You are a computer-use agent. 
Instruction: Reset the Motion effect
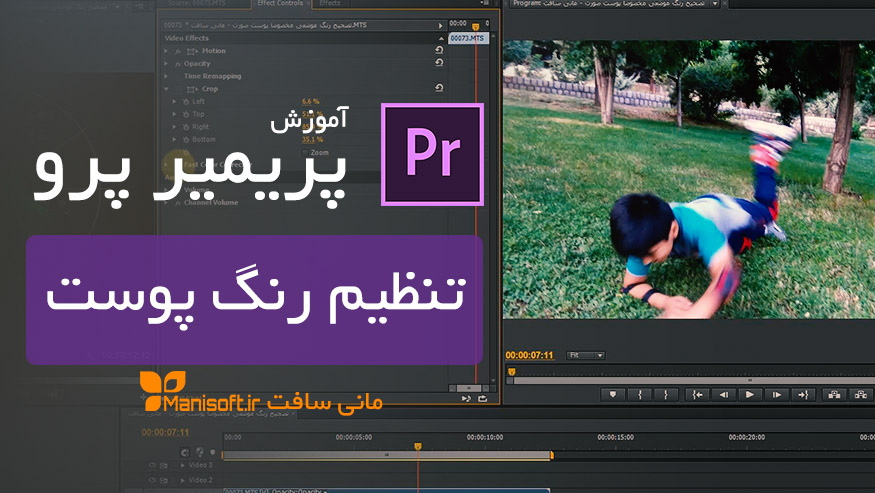(x=439, y=50)
